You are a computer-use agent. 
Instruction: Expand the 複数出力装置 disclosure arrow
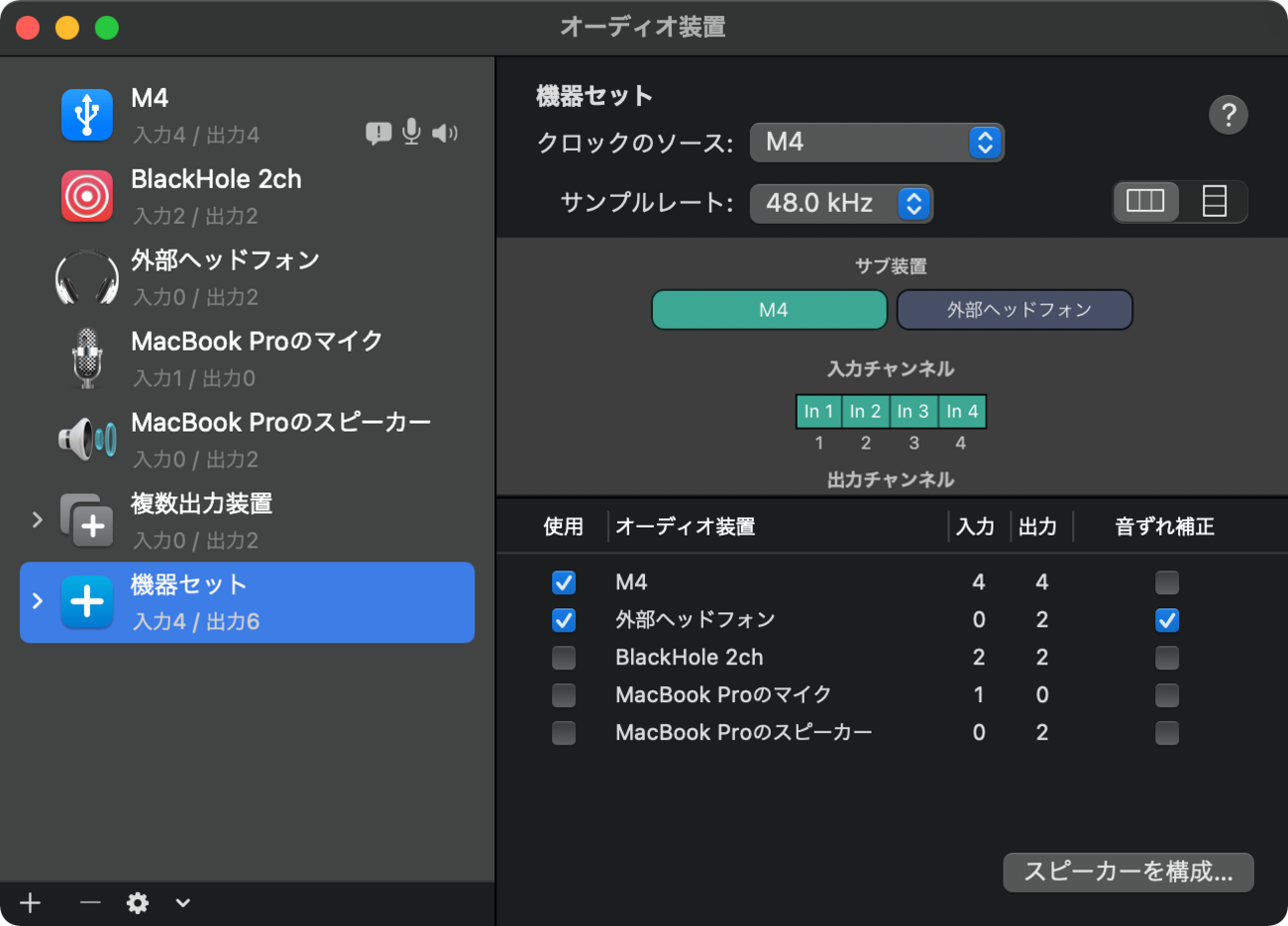coord(38,520)
